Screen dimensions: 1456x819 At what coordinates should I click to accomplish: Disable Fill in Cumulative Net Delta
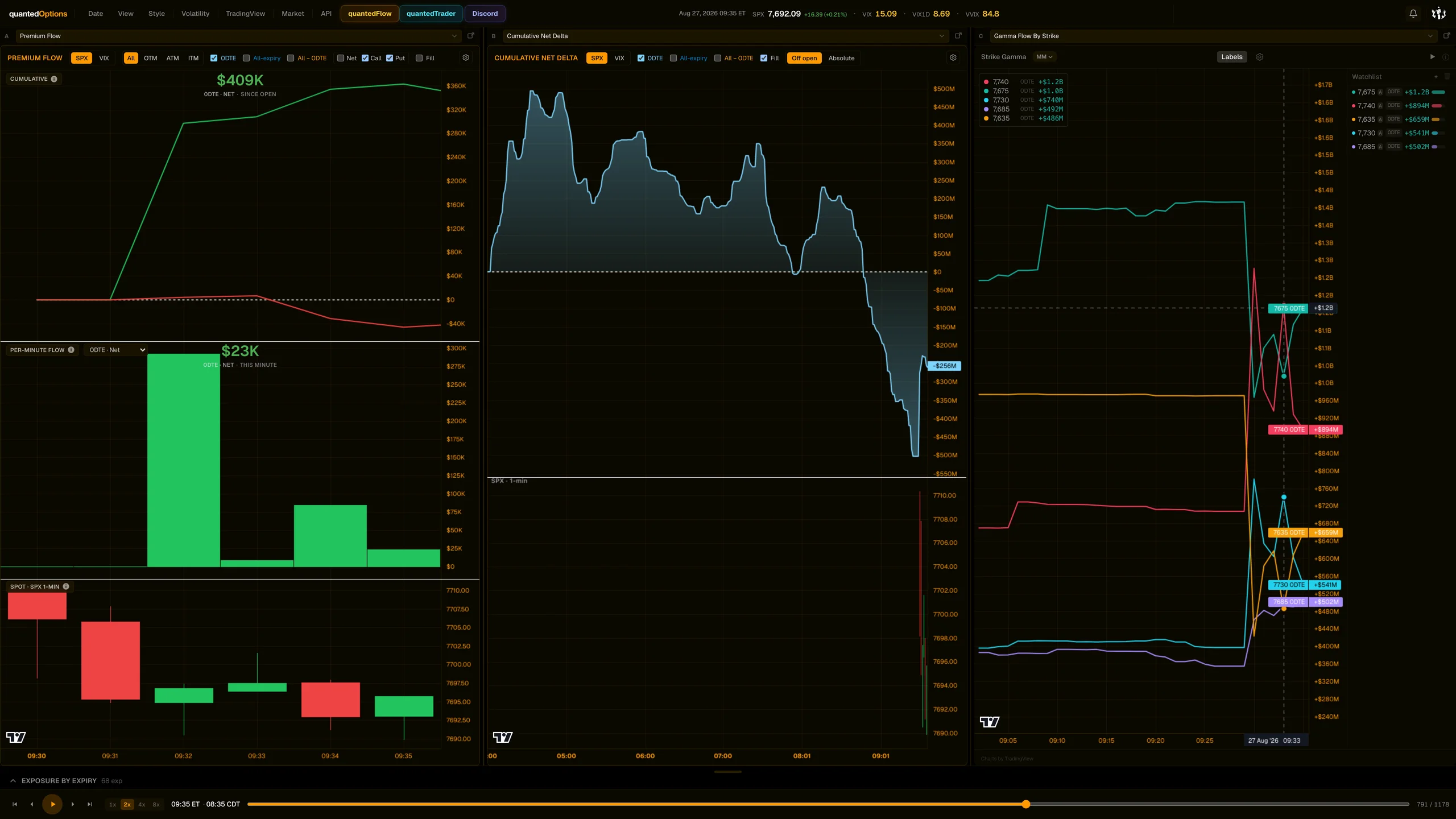(x=764, y=58)
